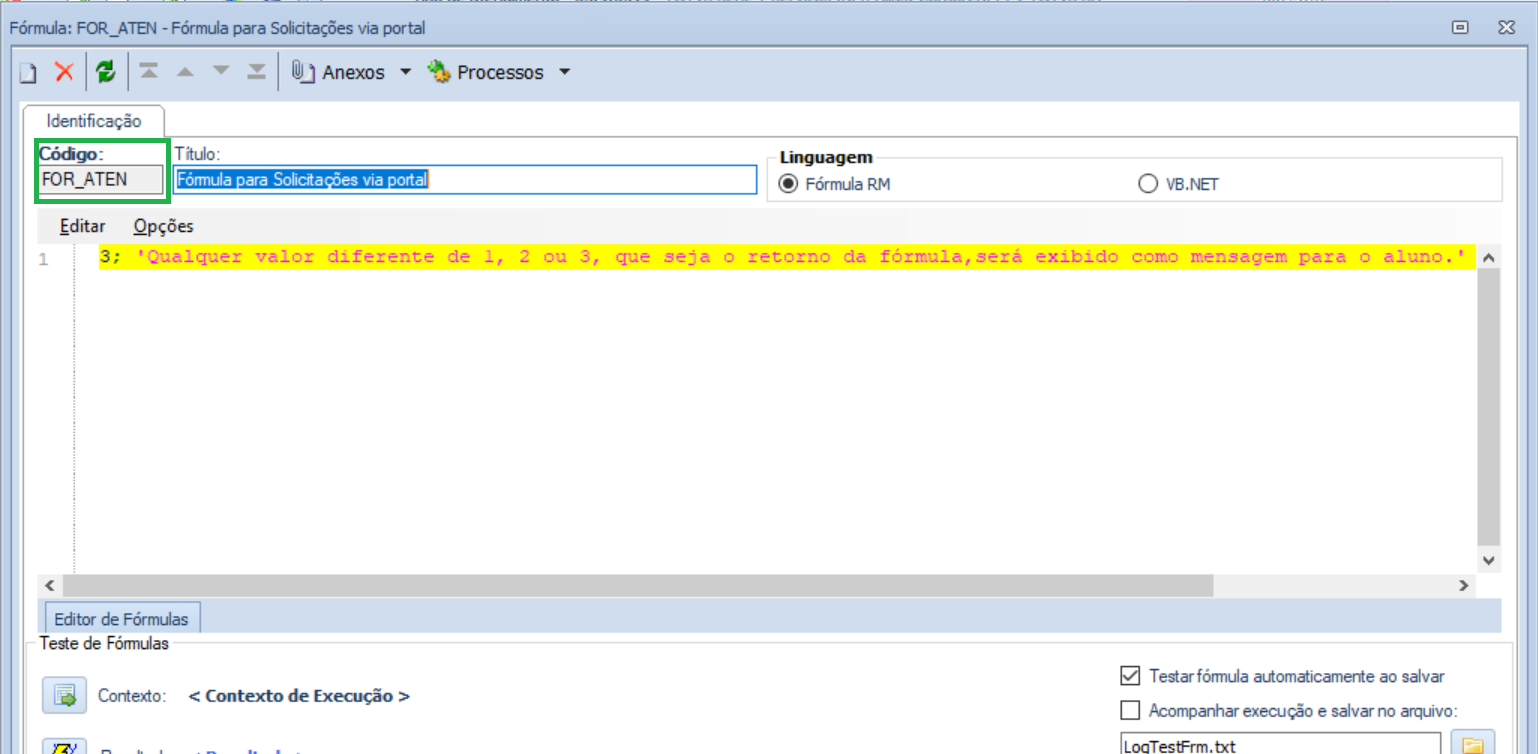This screenshot has width=1538, height=754.
Task: Click editor vertical scrollbar up arrow
Action: click(1488, 258)
